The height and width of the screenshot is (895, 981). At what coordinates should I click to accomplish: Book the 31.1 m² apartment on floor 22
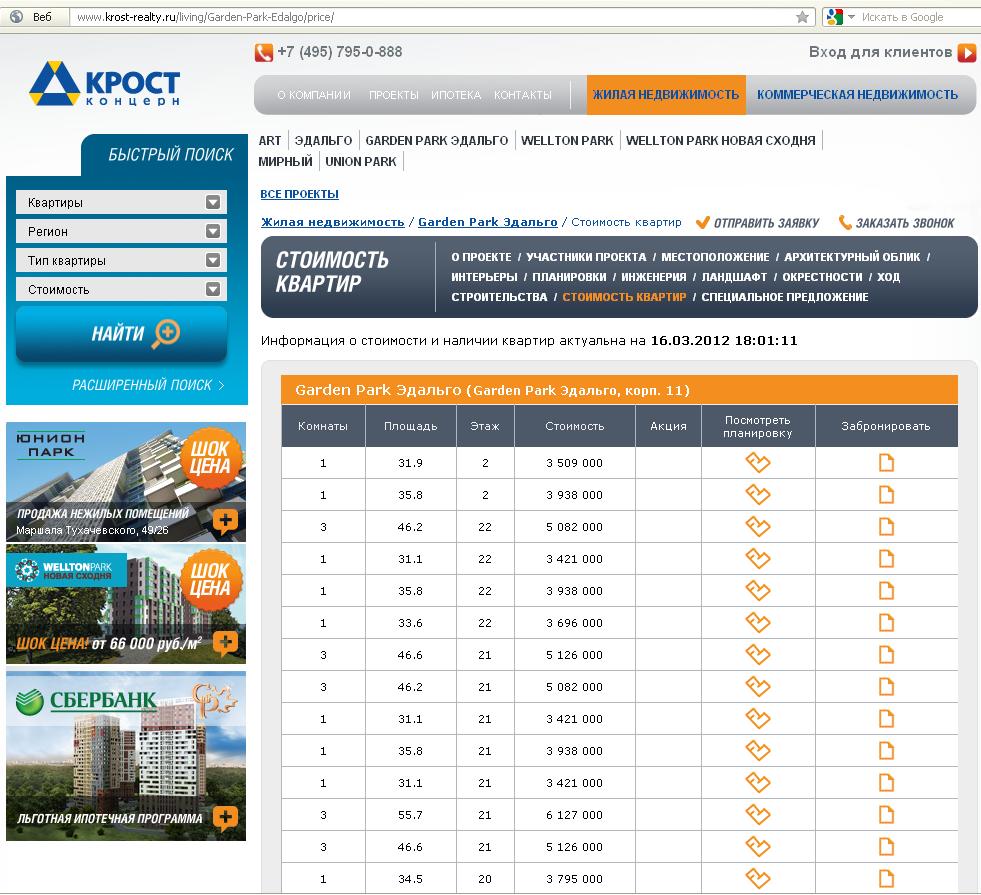pos(886,559)
